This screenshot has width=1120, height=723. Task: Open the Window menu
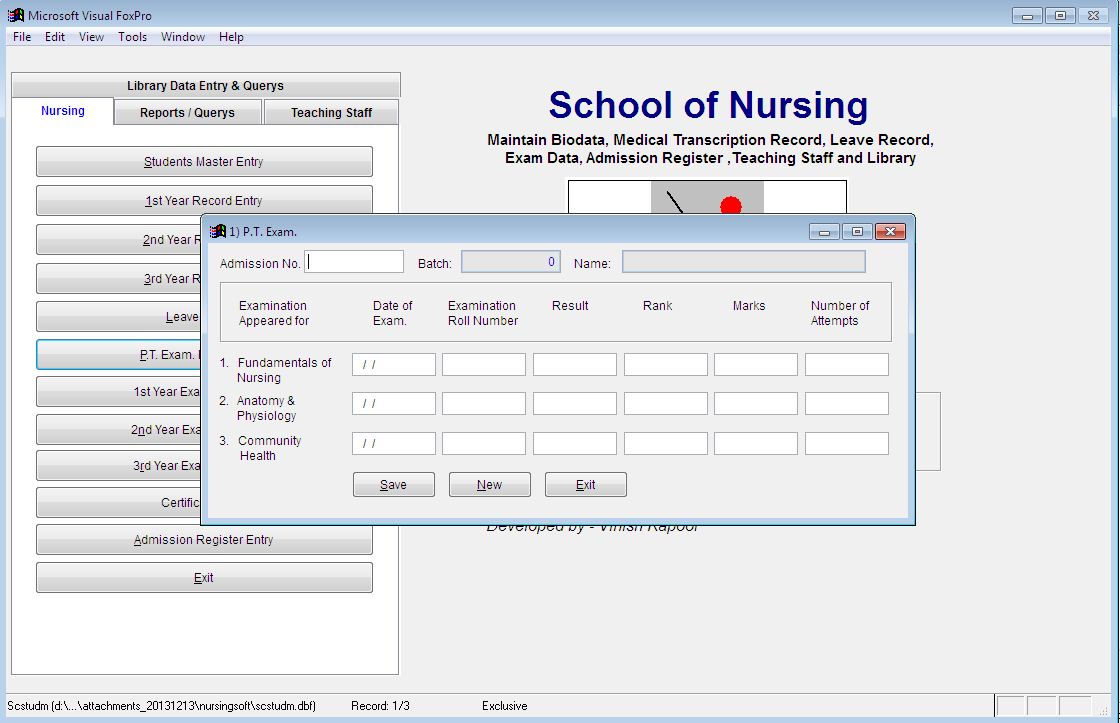pyautogui.click(x=183, y=37)
